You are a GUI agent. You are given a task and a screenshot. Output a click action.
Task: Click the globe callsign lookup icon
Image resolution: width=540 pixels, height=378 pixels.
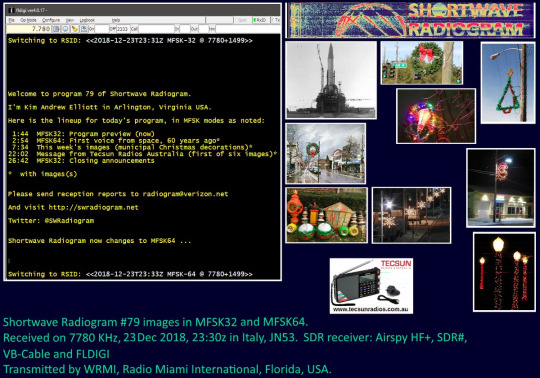(x=65, y=29)
